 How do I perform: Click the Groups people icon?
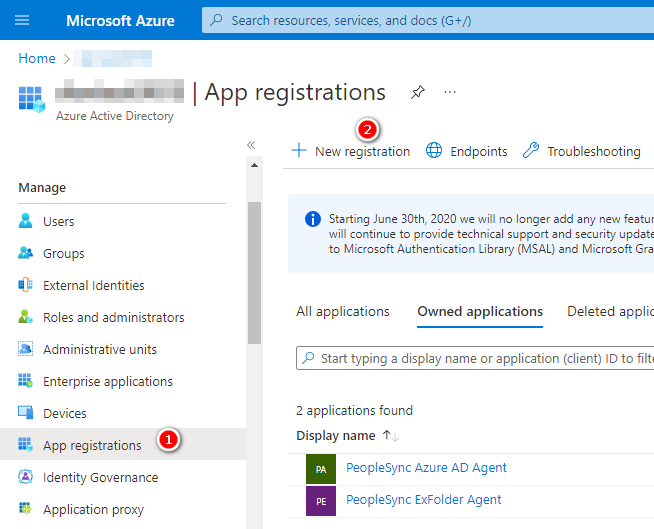point(25,252)
